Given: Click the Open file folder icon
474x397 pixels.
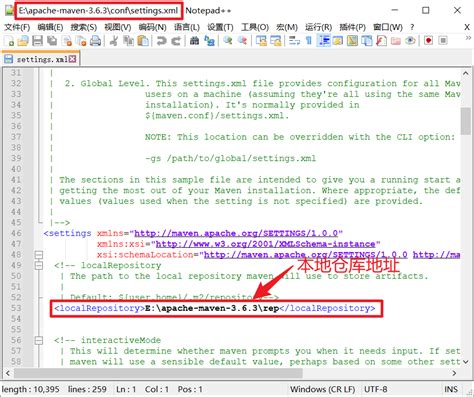Looking at the screenshot, I should point(23,41).
